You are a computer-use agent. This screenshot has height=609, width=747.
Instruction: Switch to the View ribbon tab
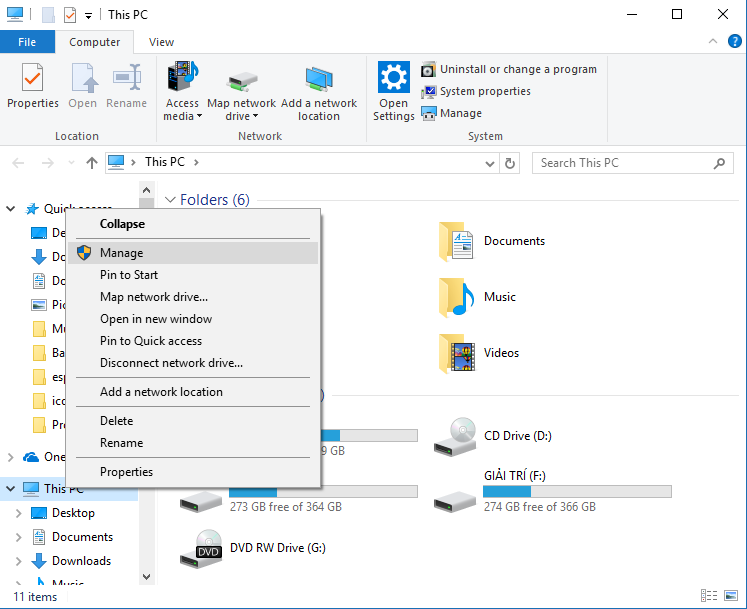pyautogui.click(x=161, y=42)
